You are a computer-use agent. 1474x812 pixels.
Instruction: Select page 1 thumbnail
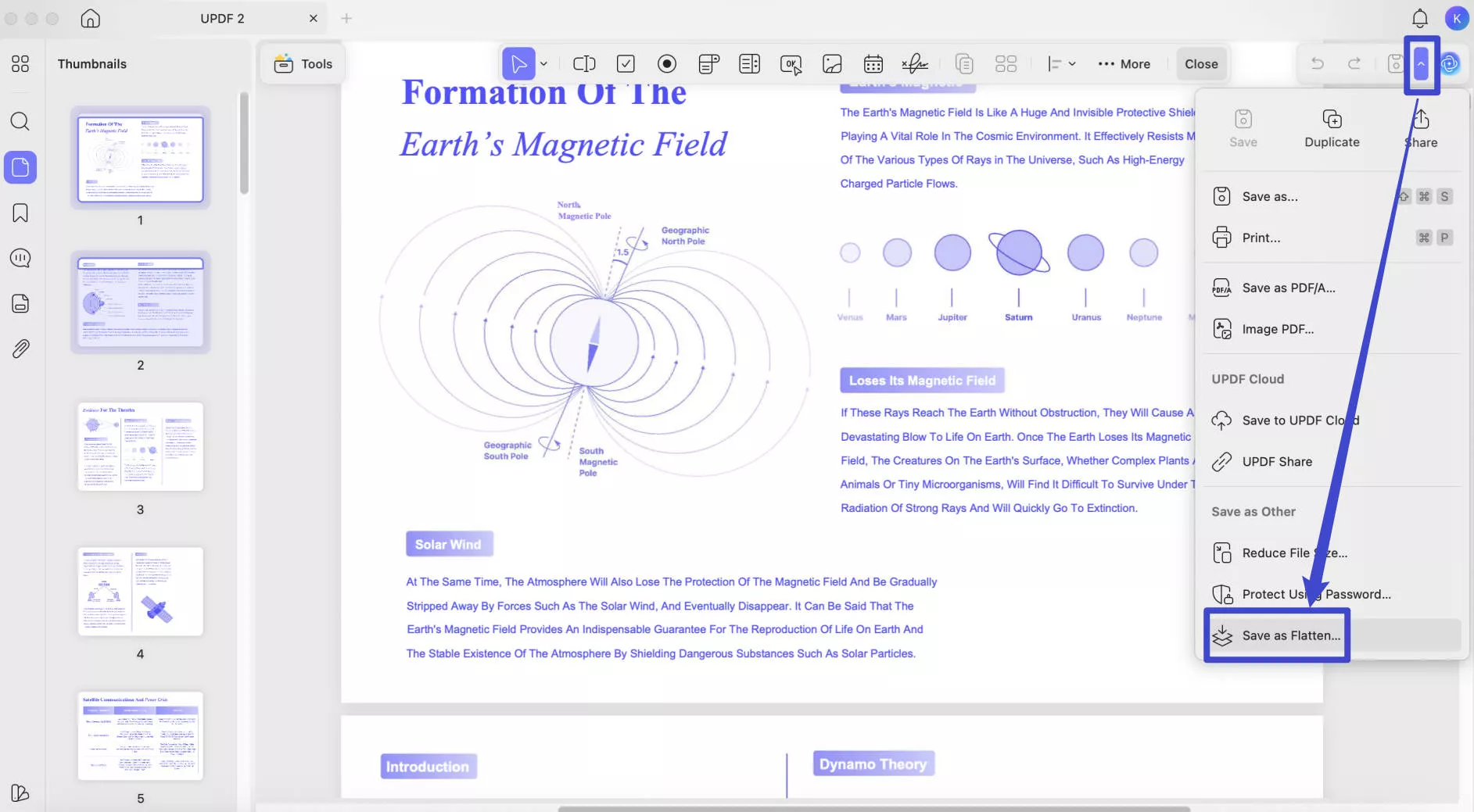point(141,159)
